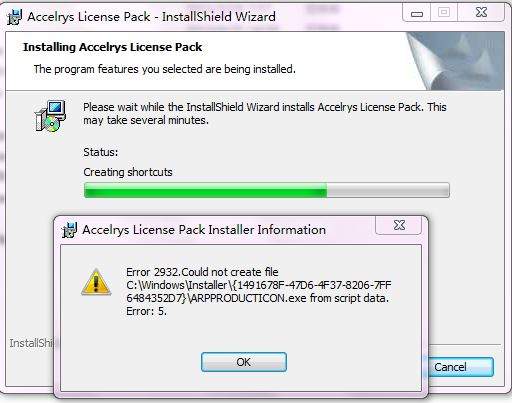Click the InstallShield label at bottom left
512x403 pixels.
tap(31, 343)
